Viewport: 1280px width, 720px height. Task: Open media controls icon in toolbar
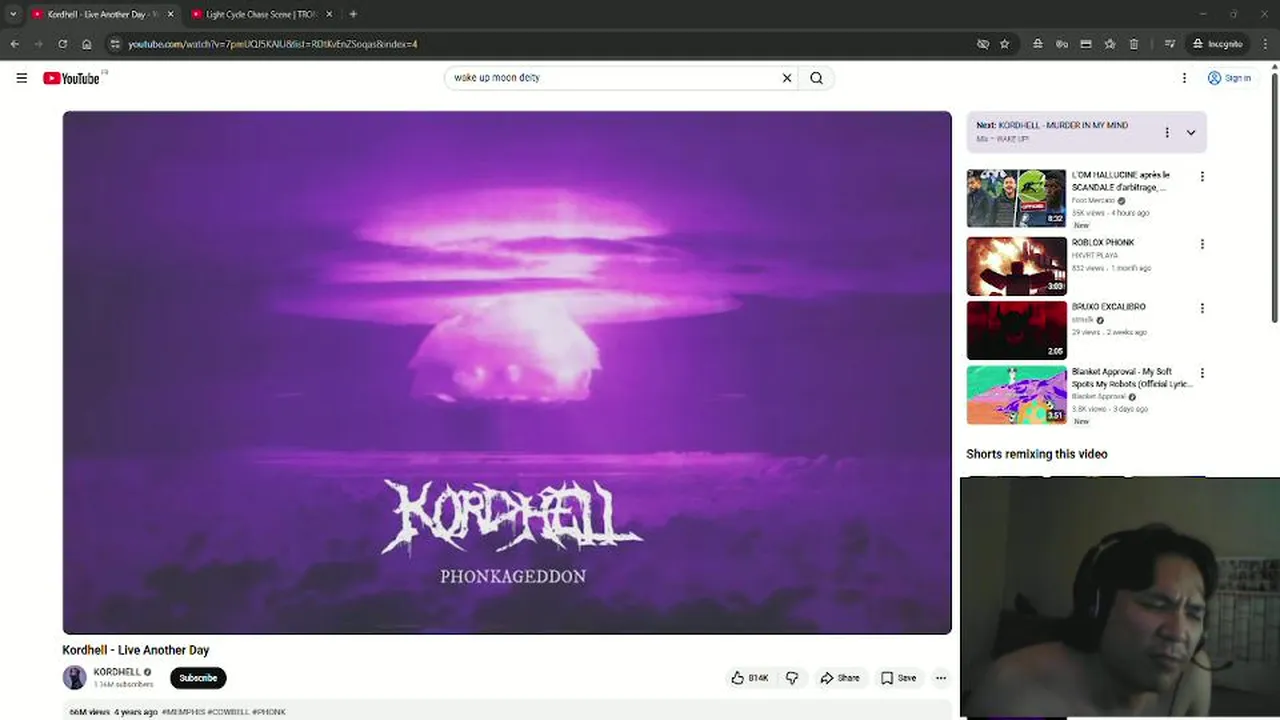click(1169, 44)
